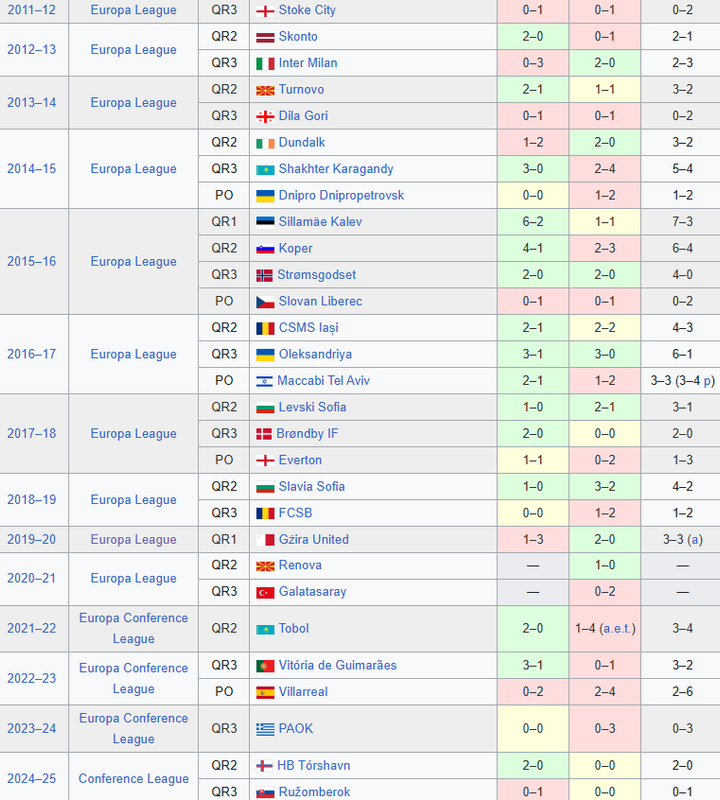Select the QR1 round cell in Gżira United row
The image size is (720, 800).
pyautogui.click(x=224, y=539)
